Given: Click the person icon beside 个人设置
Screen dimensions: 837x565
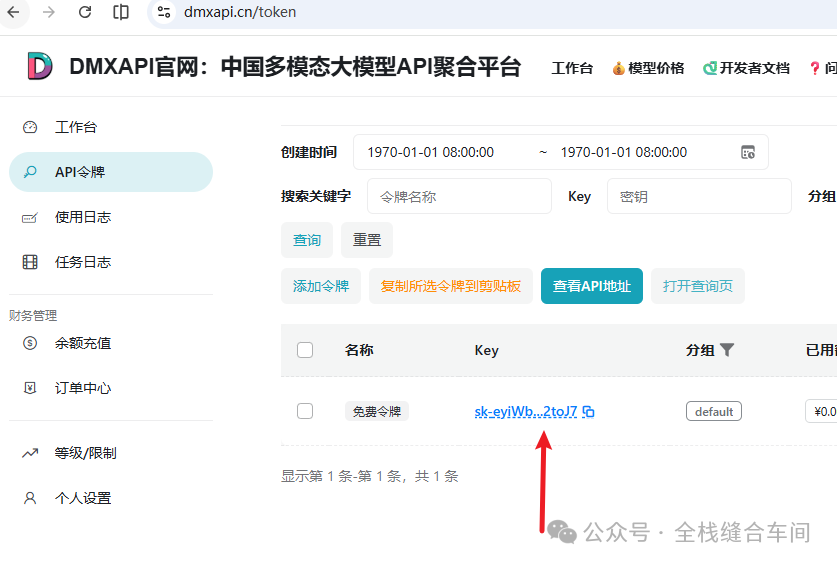Looking at the screenshot, I should tap(30, 498).
